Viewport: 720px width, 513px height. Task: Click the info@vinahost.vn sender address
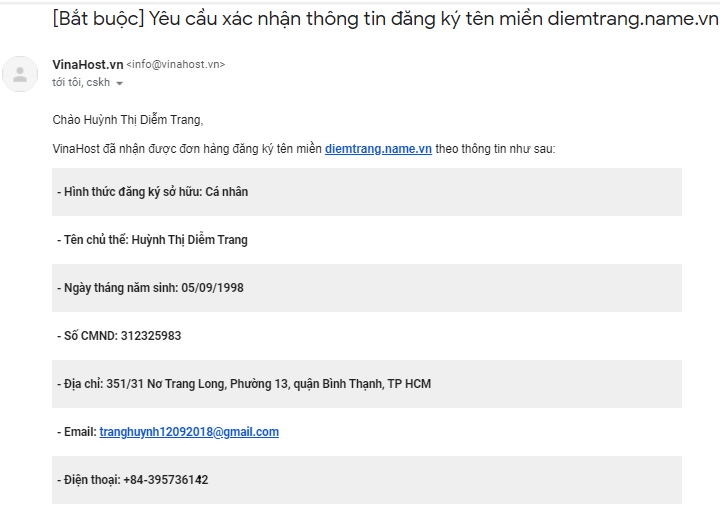point(176,64)
